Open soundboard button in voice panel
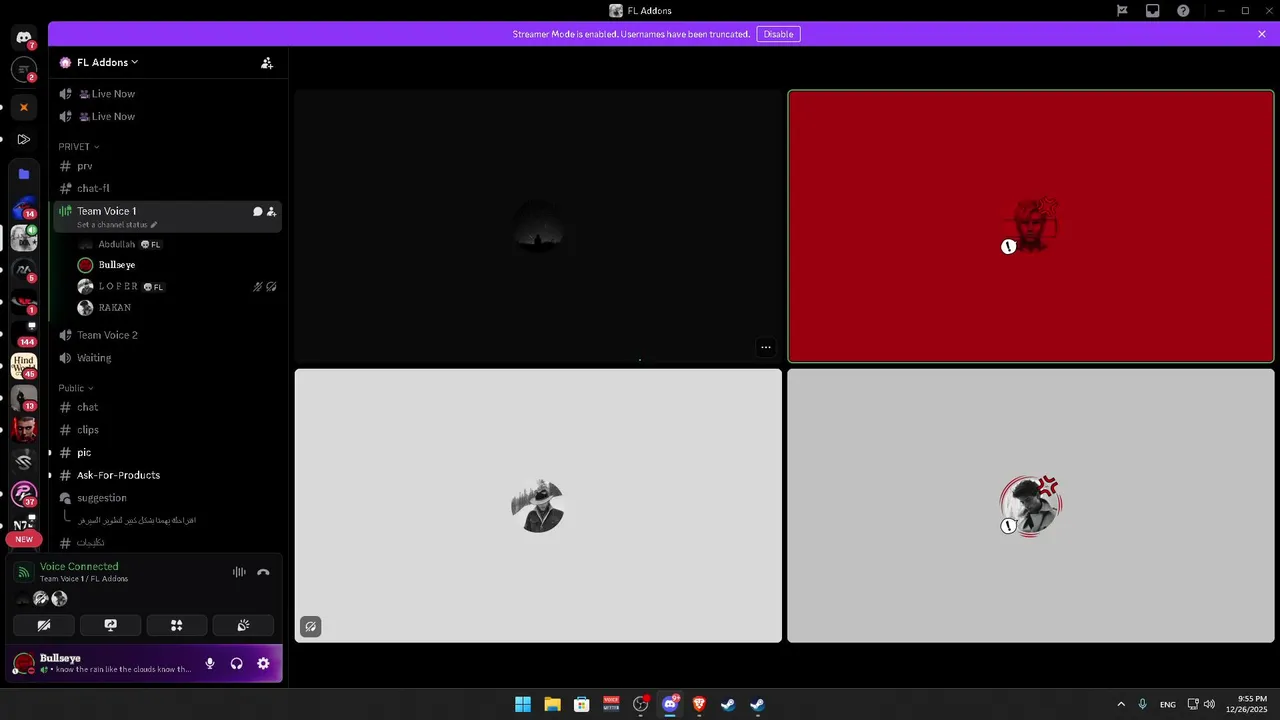The width and height of the screenshot is (1280, 720). [243, 625]
